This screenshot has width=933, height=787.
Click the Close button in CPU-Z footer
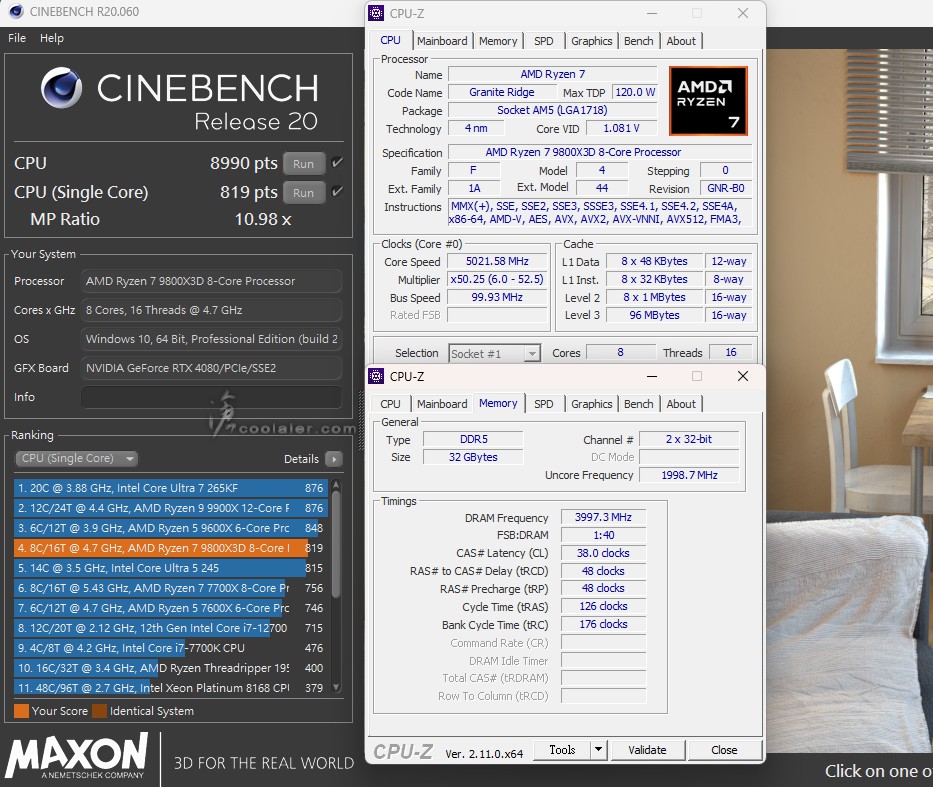point(724,750)
